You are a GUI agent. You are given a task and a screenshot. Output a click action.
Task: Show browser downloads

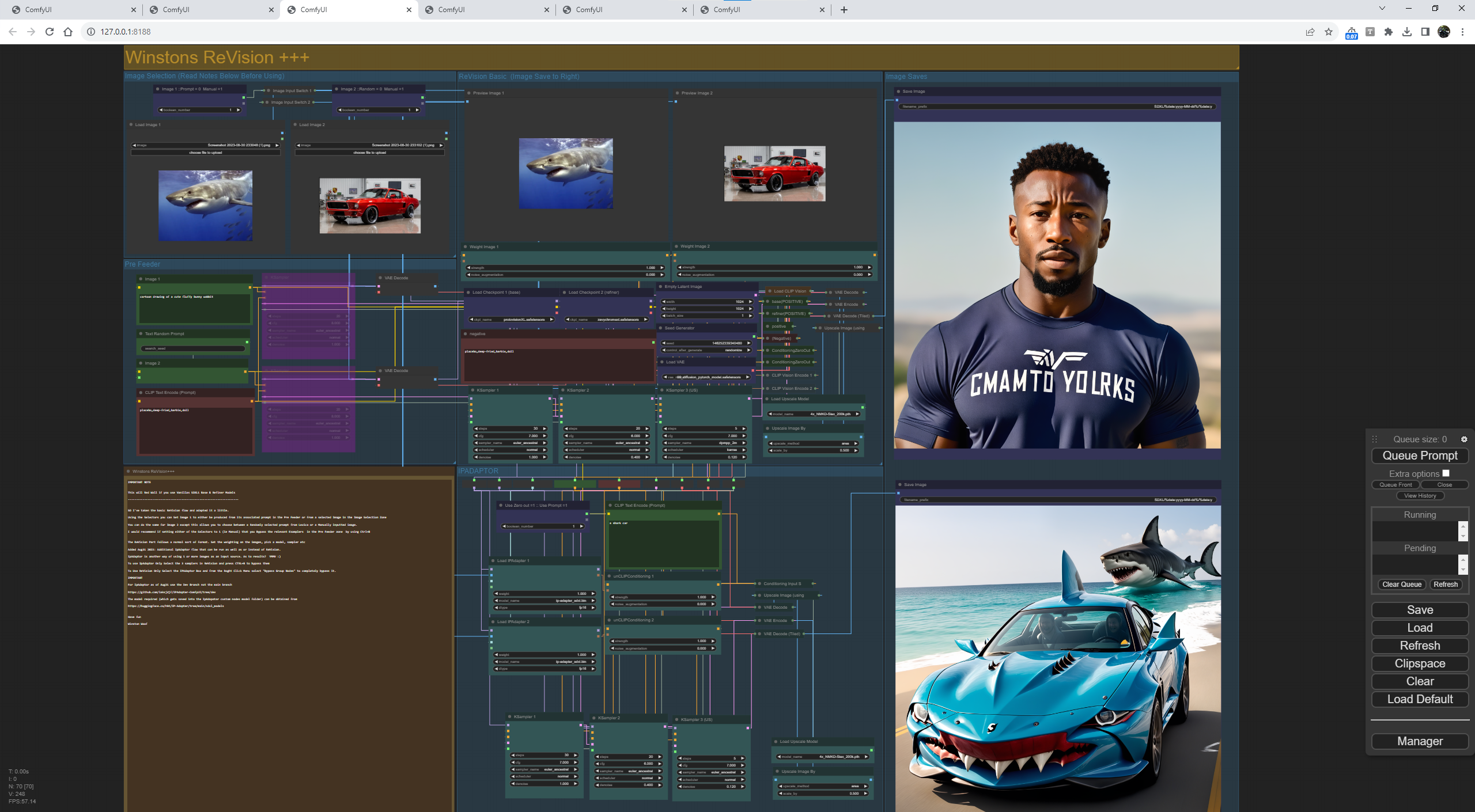(1407, 32)
